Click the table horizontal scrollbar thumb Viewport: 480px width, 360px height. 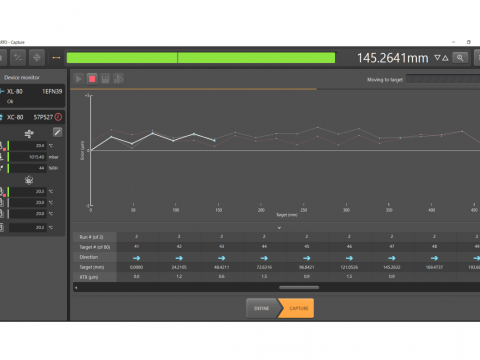tap(299, 287)
